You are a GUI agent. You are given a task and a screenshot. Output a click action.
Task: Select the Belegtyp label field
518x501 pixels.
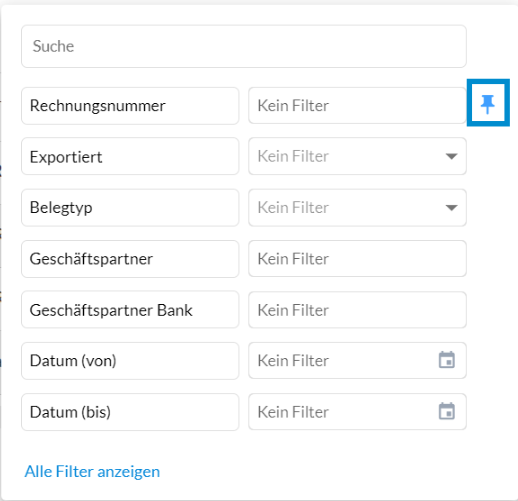click(130, 208)
